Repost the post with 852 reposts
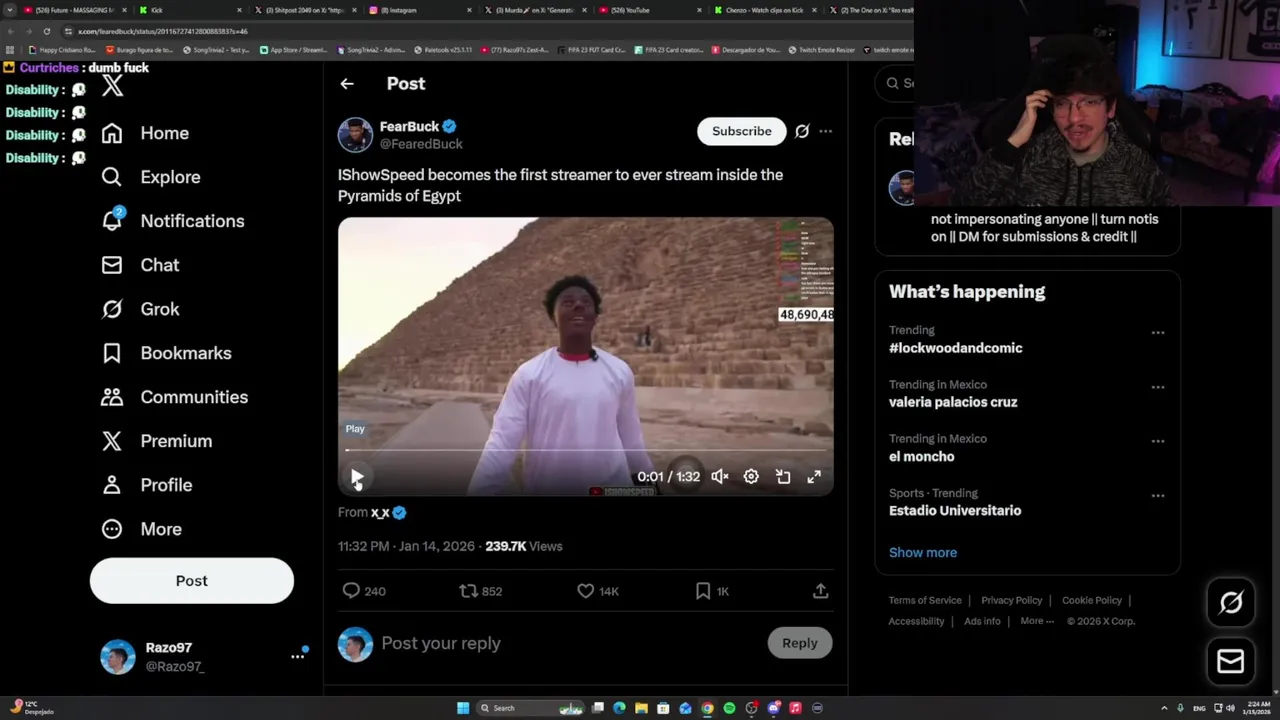This screenshot has width=1280, height=720. pos(480,591)
